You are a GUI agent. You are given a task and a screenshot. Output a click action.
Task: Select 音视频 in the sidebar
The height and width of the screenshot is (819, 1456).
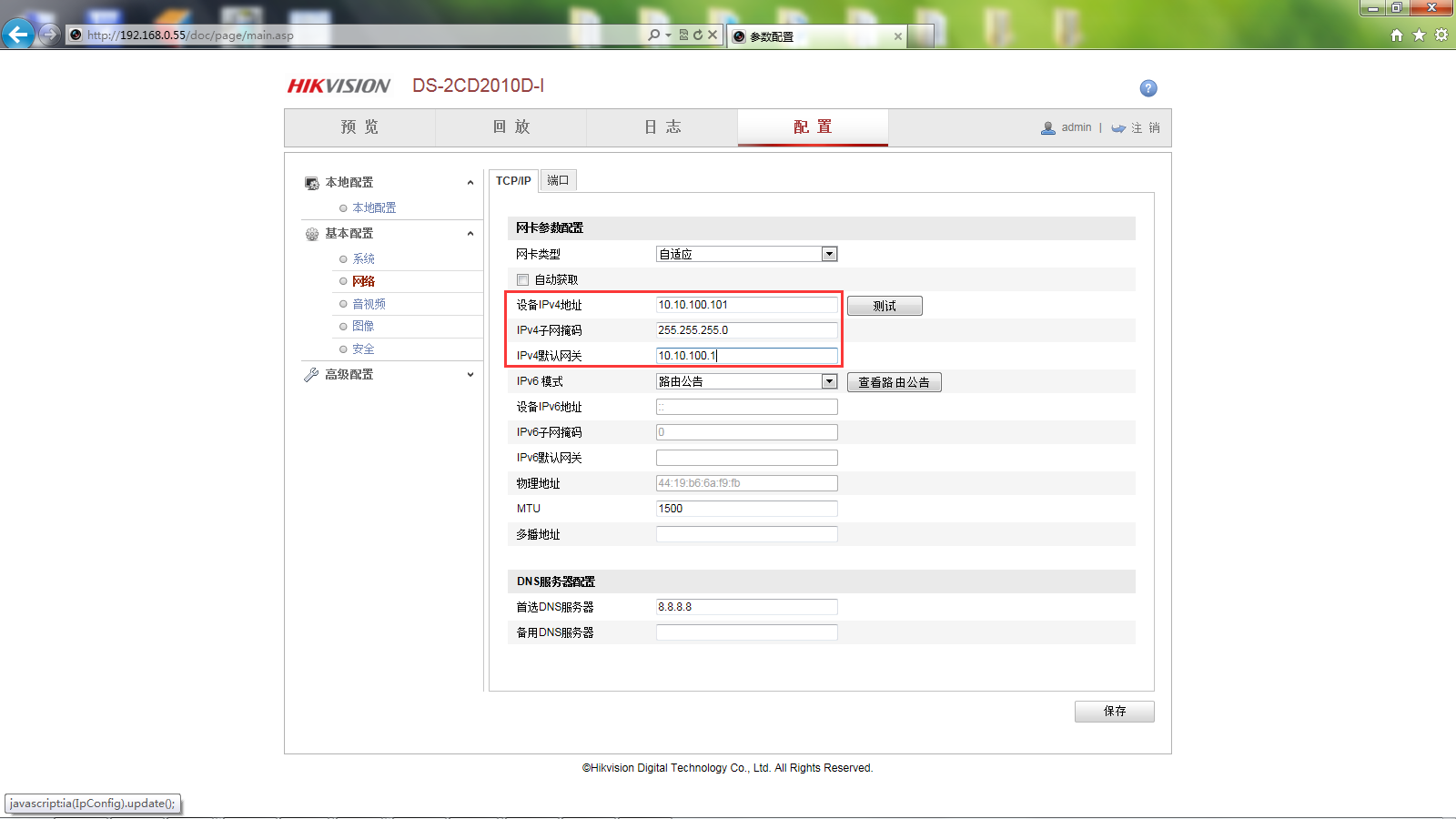[369, 304]
